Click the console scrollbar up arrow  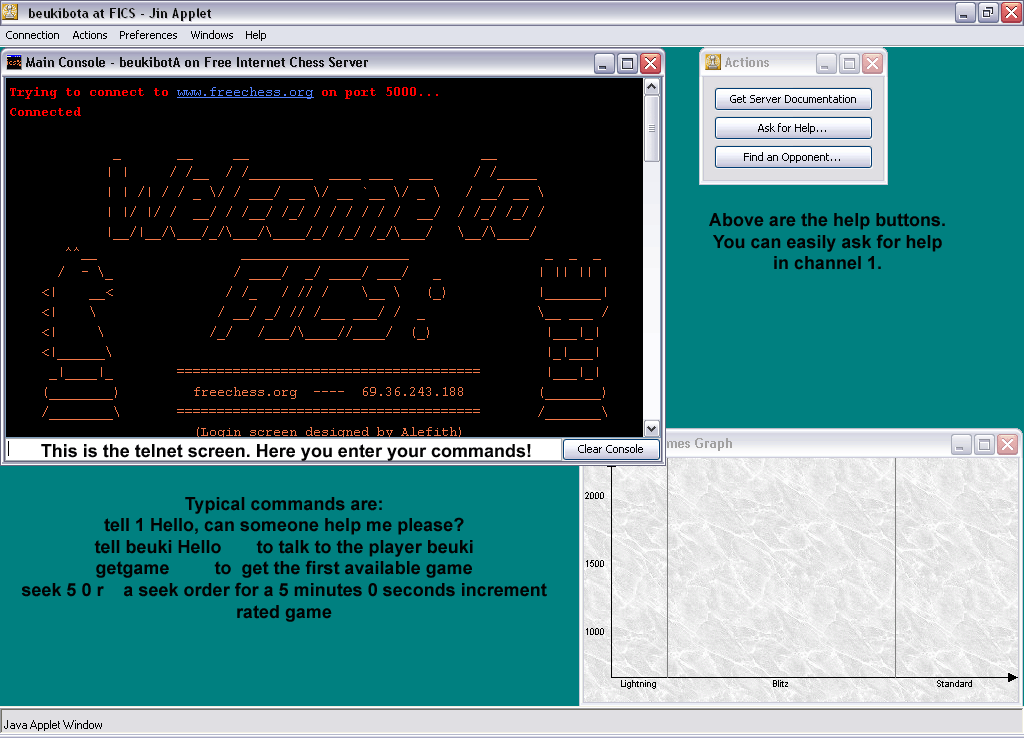pyautogui.click(x=651, y=86)
